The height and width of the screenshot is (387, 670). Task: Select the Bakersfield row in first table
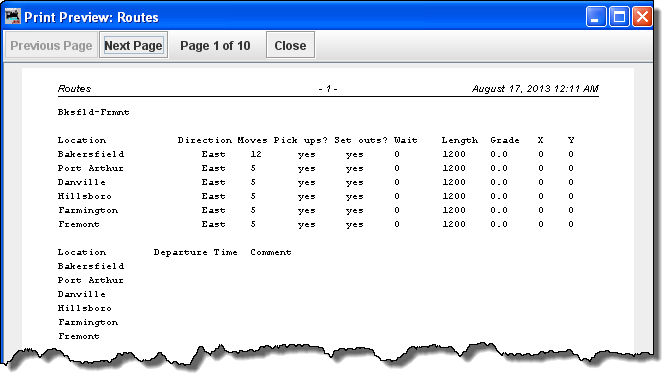[316, 154]
